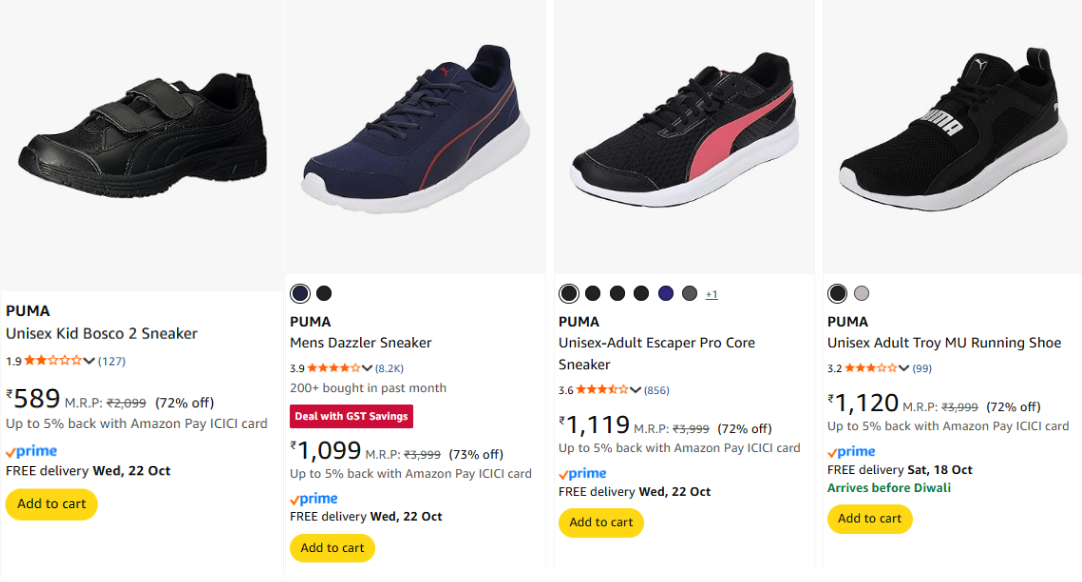Click the stars under Escaper Pro Core Sneaker
Screen dimensions: 1082x582
(x=603, y=390)
